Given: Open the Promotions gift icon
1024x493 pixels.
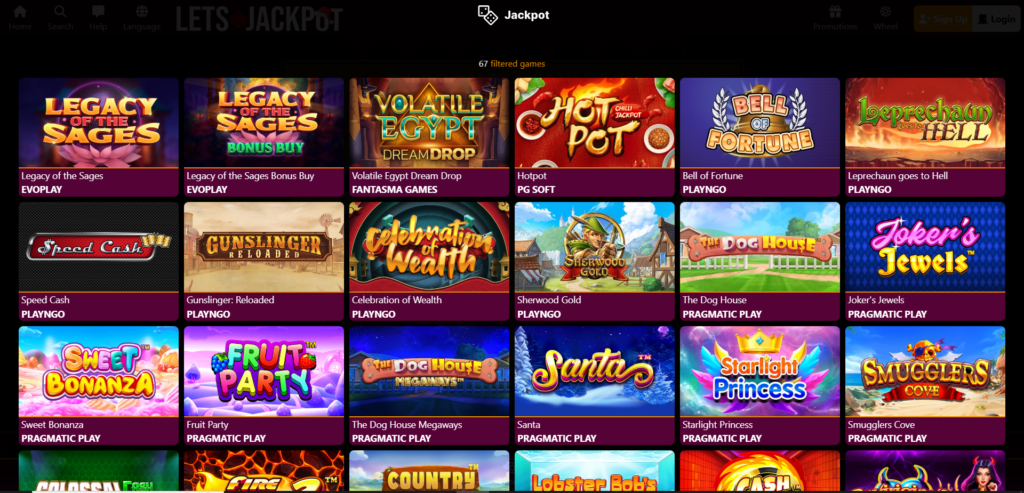Looking at the screenshot, I should point(835,12).
